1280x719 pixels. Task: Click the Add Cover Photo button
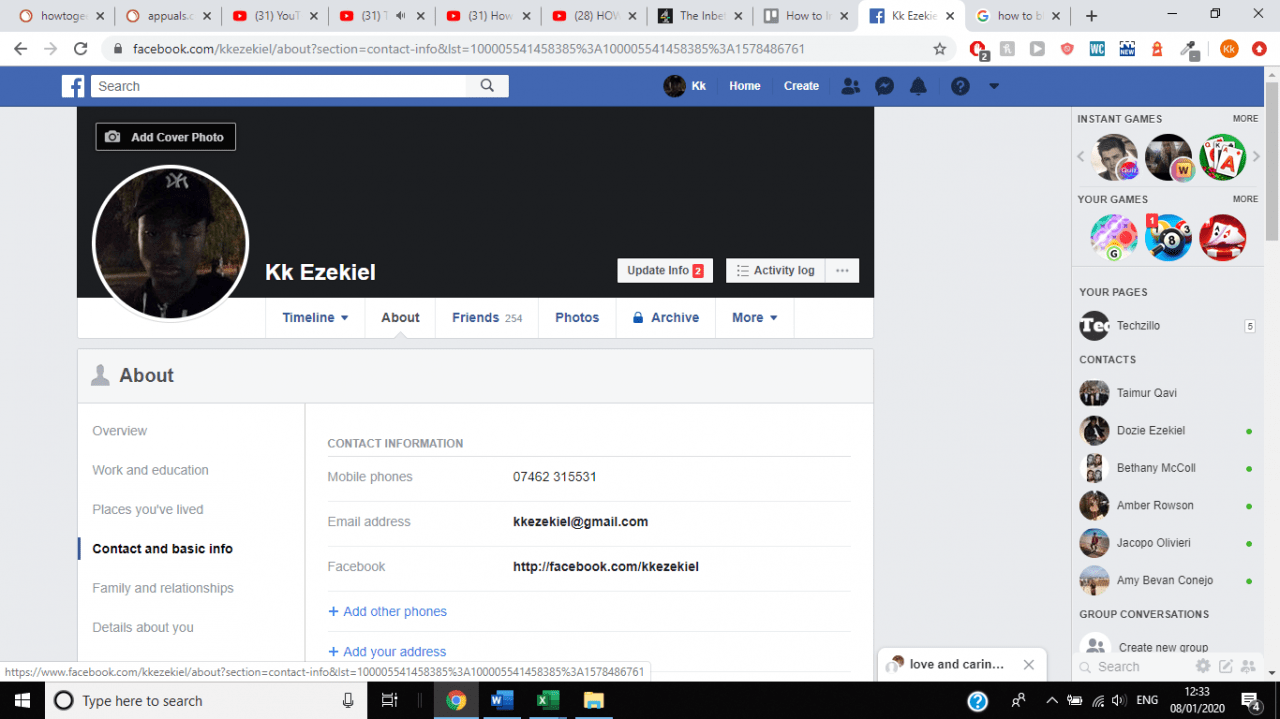pos(166,137)
